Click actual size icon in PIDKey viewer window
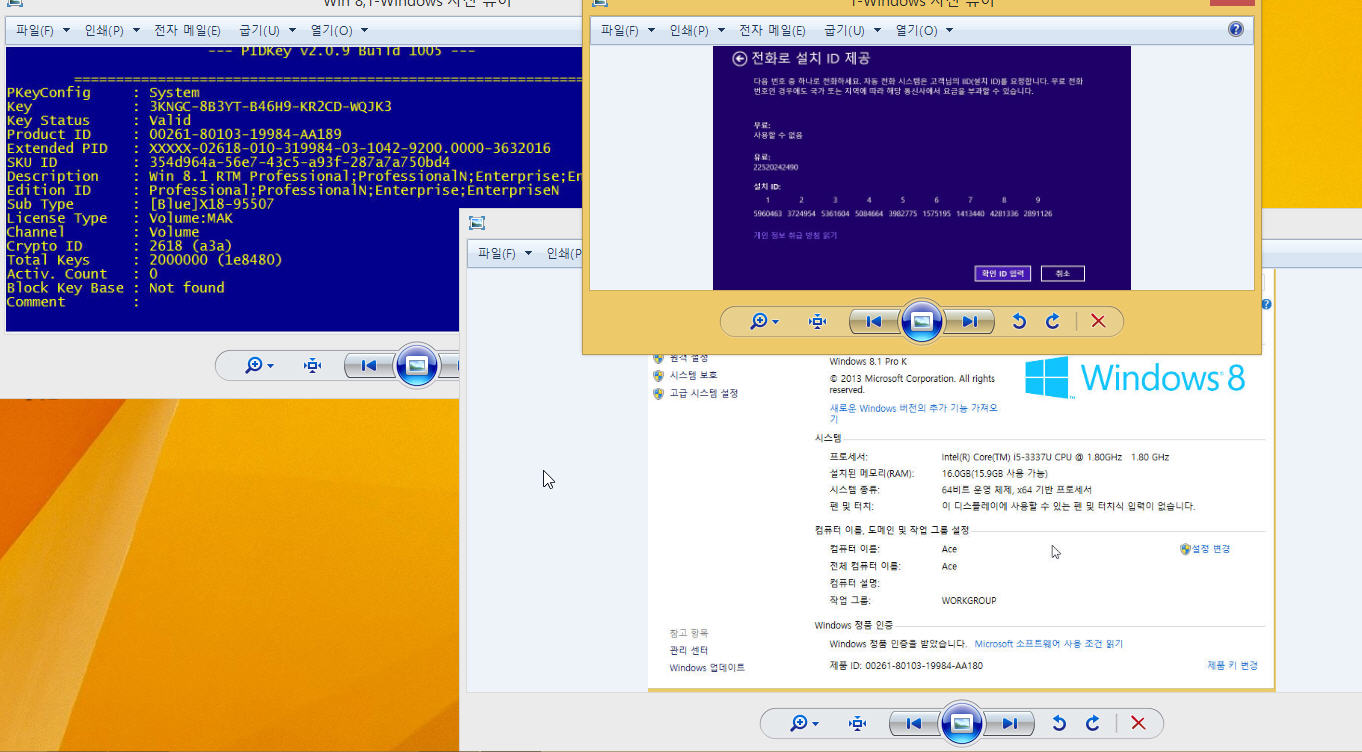 coord(313,366)
